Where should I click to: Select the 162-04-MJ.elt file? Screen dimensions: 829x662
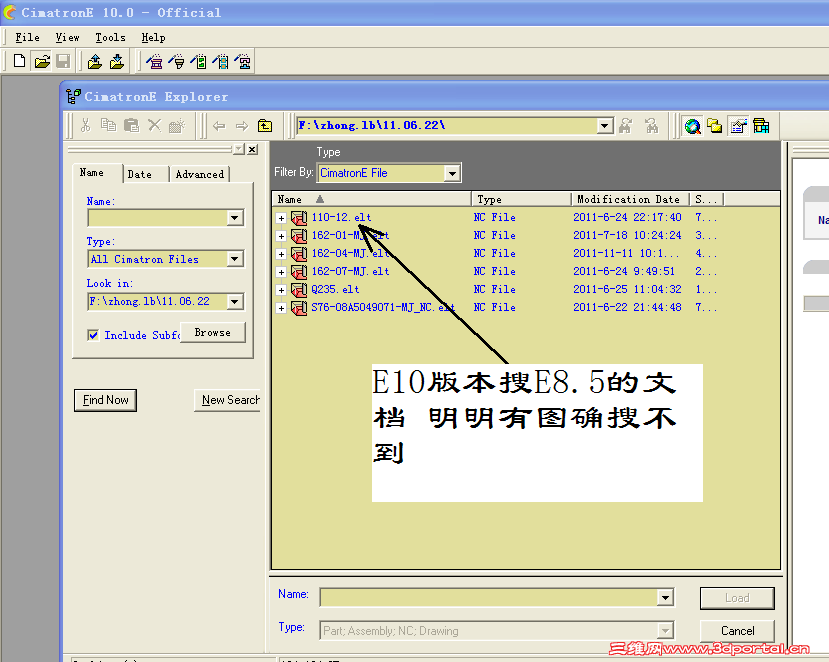350,254
